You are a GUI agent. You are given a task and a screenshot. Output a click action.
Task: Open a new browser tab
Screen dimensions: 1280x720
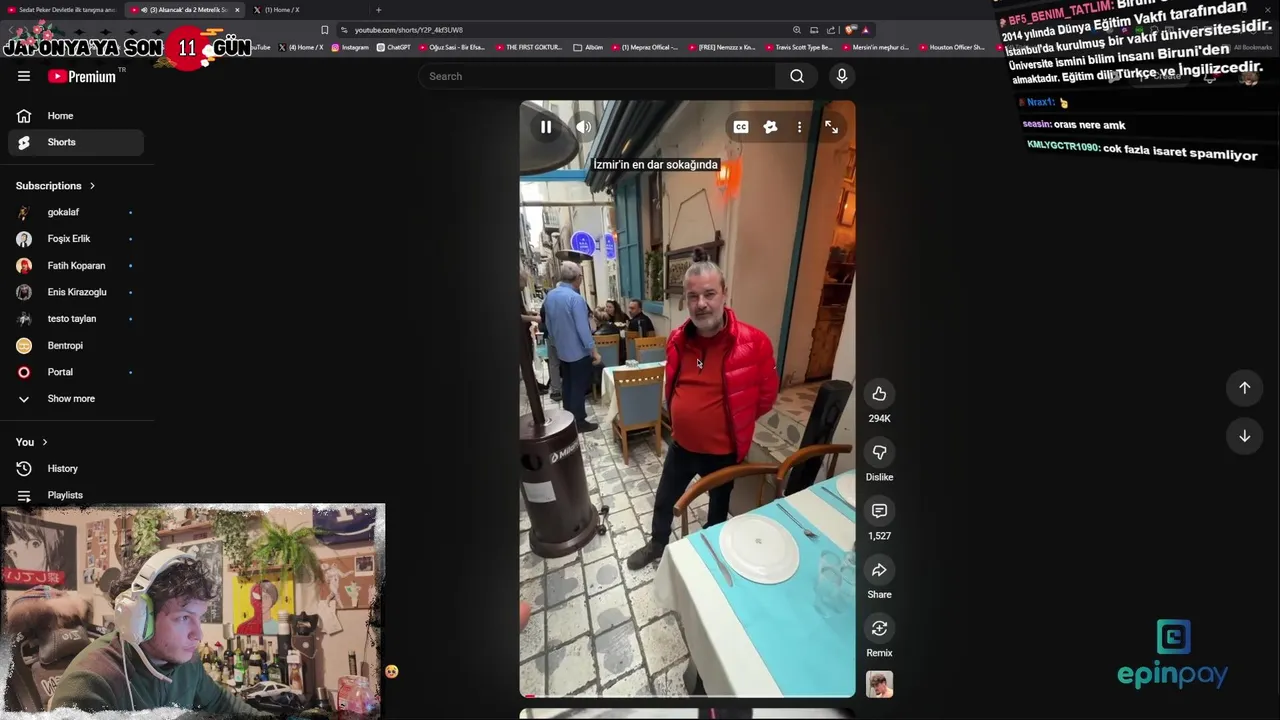[x=378, y=10]
